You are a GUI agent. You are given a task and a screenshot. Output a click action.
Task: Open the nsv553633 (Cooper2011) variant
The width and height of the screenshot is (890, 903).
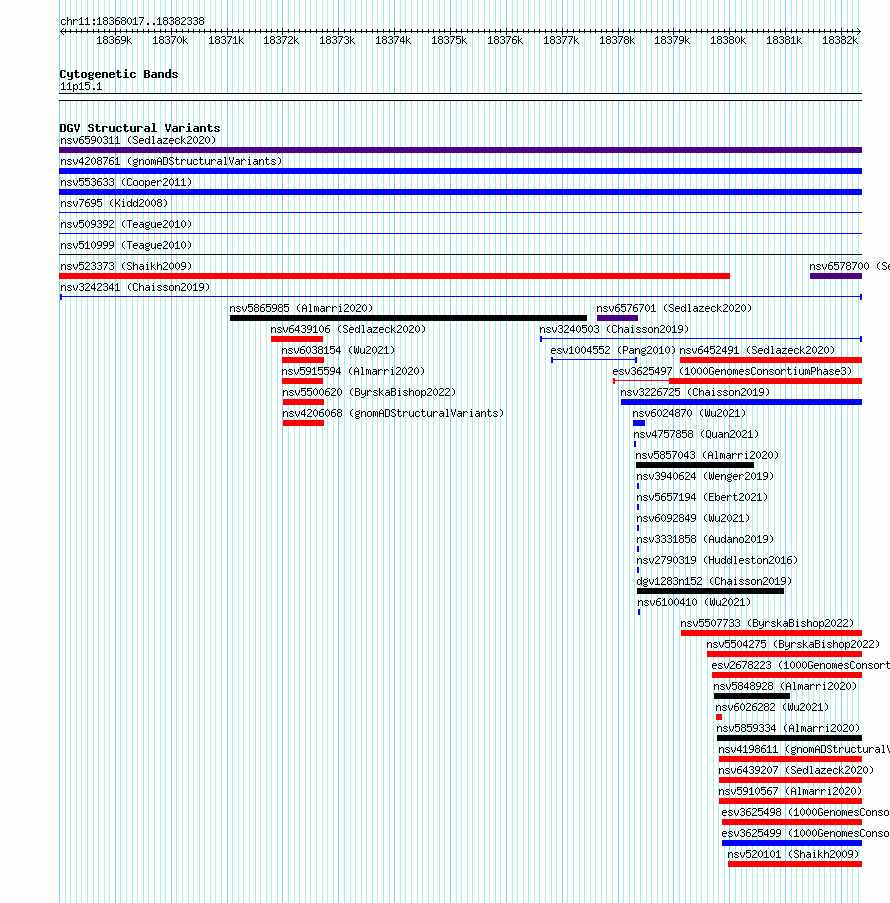(x=126, y=182)
